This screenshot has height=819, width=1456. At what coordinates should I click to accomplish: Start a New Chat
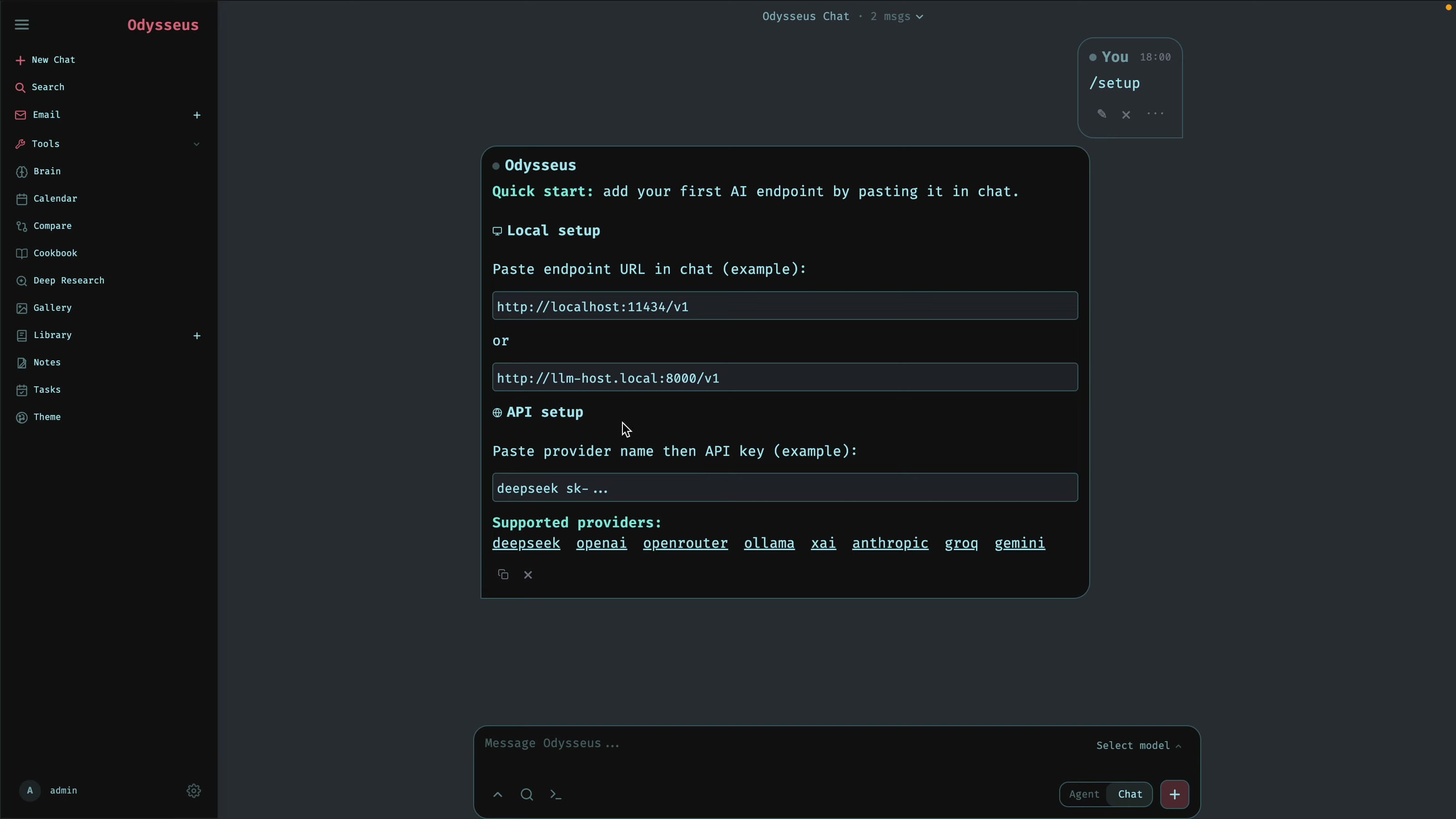click(46, 59)
